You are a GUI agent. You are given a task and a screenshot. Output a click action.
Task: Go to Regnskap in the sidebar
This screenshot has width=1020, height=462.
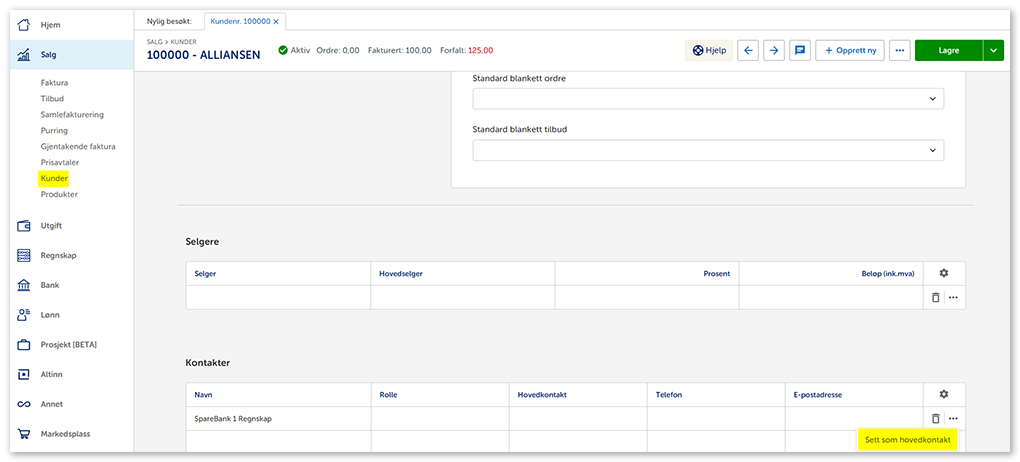(x=57, y=255)
